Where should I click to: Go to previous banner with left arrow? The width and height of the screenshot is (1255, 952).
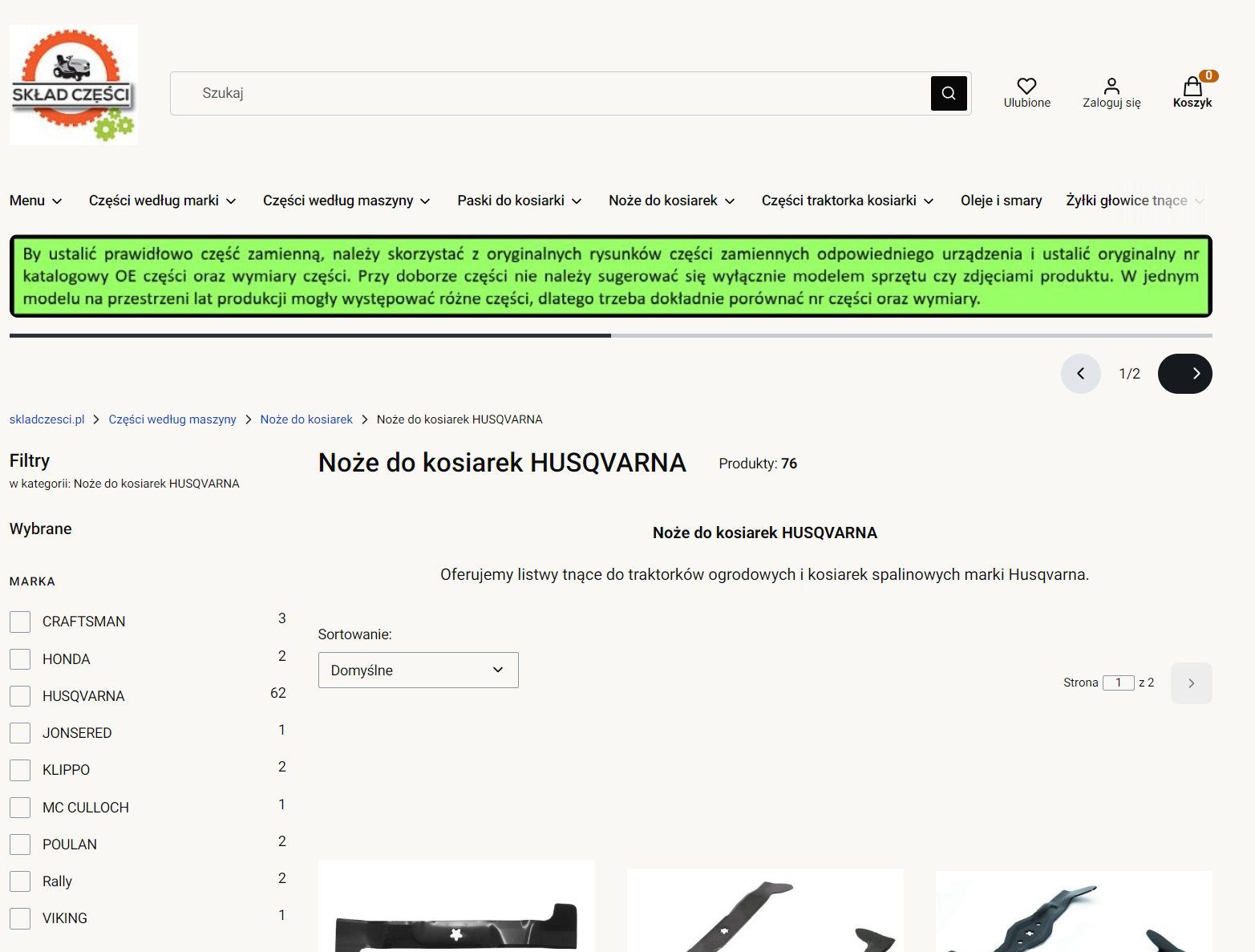click(1081, 374)
